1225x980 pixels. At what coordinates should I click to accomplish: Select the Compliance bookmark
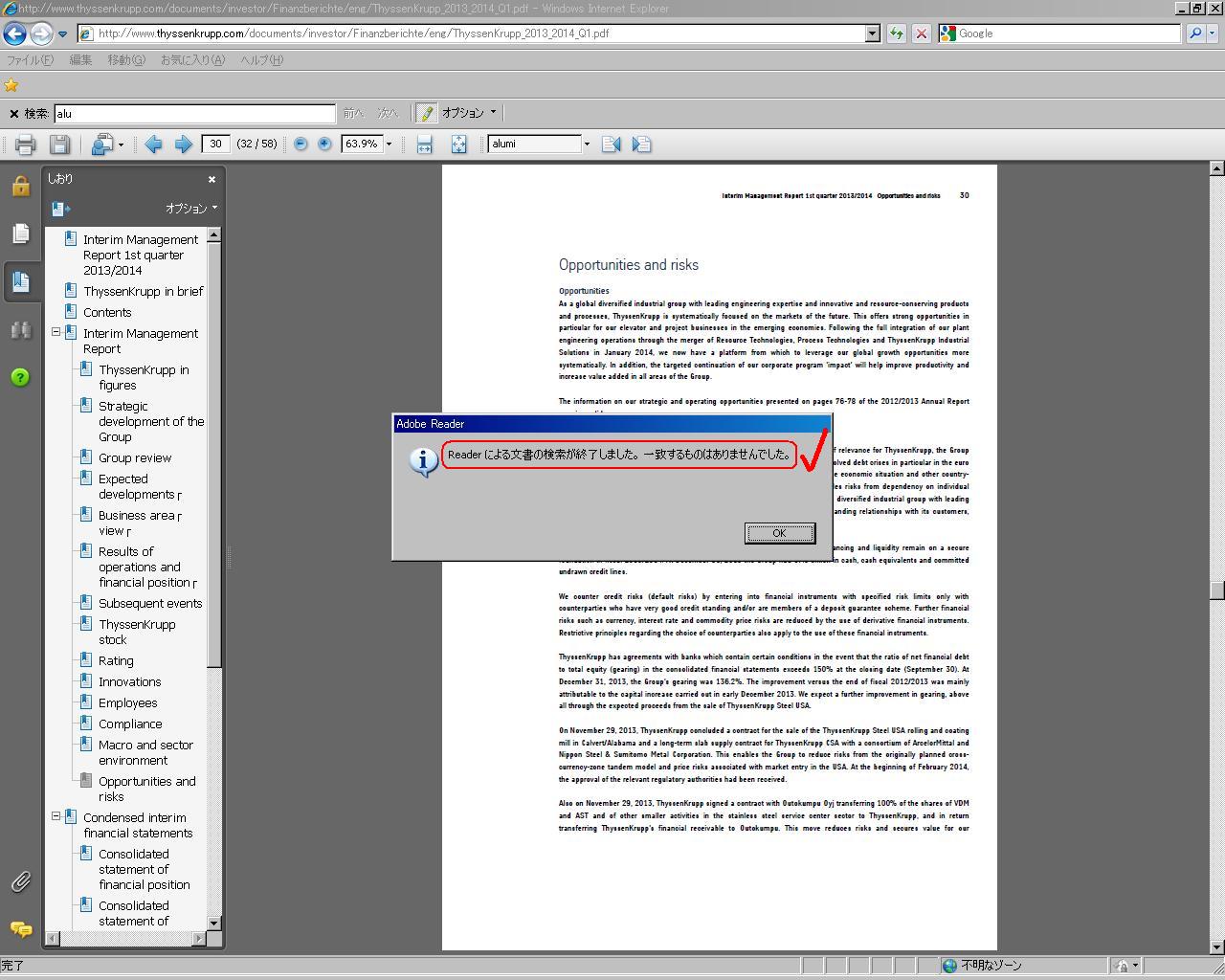130,724
